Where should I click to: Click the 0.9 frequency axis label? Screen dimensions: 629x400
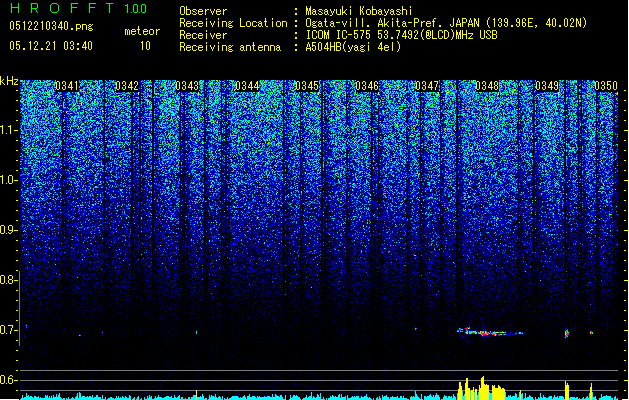(x=8, y=230)
